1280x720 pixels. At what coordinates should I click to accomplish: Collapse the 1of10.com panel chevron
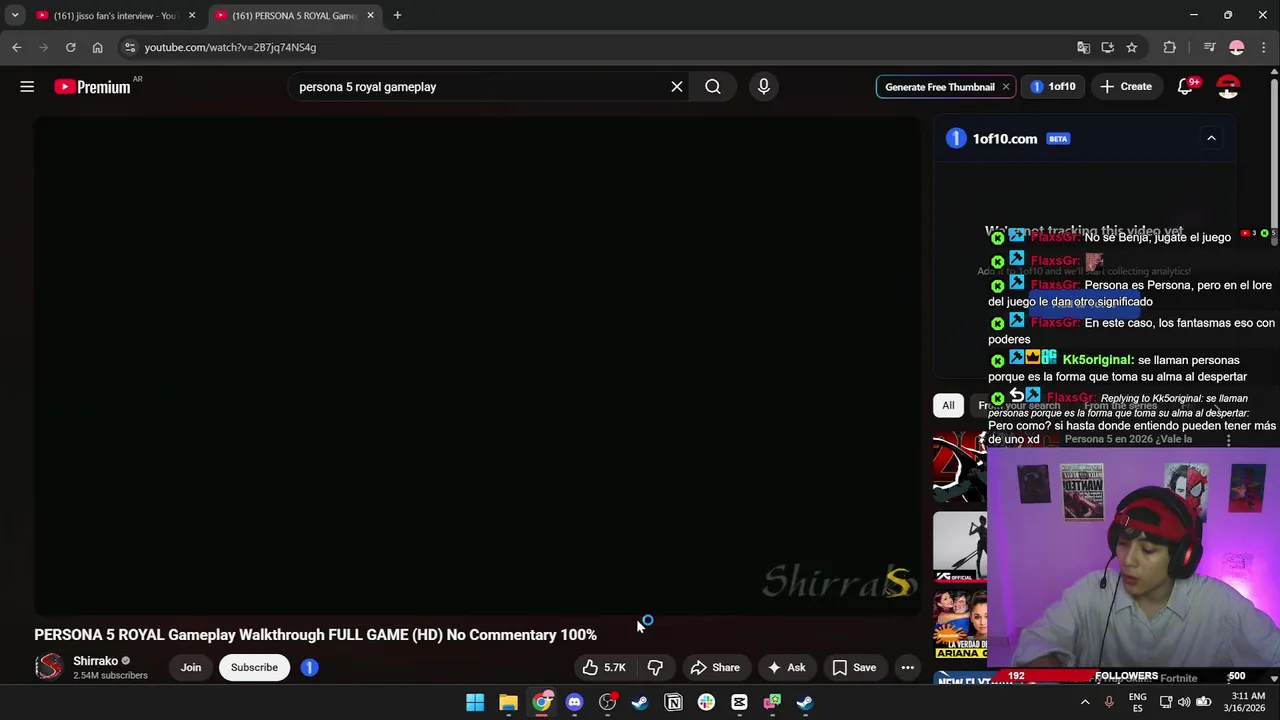click(1211, 139)
